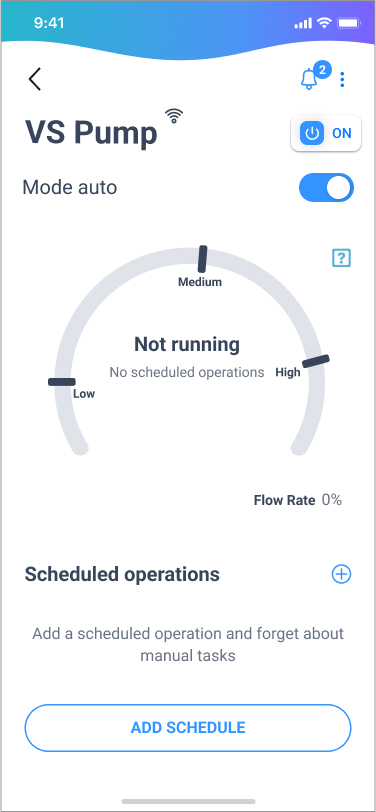Image resolution: width=376 pixels, height=812 pixels.
Task: Turn the pump off via the ON button
Action: [326, 133]
